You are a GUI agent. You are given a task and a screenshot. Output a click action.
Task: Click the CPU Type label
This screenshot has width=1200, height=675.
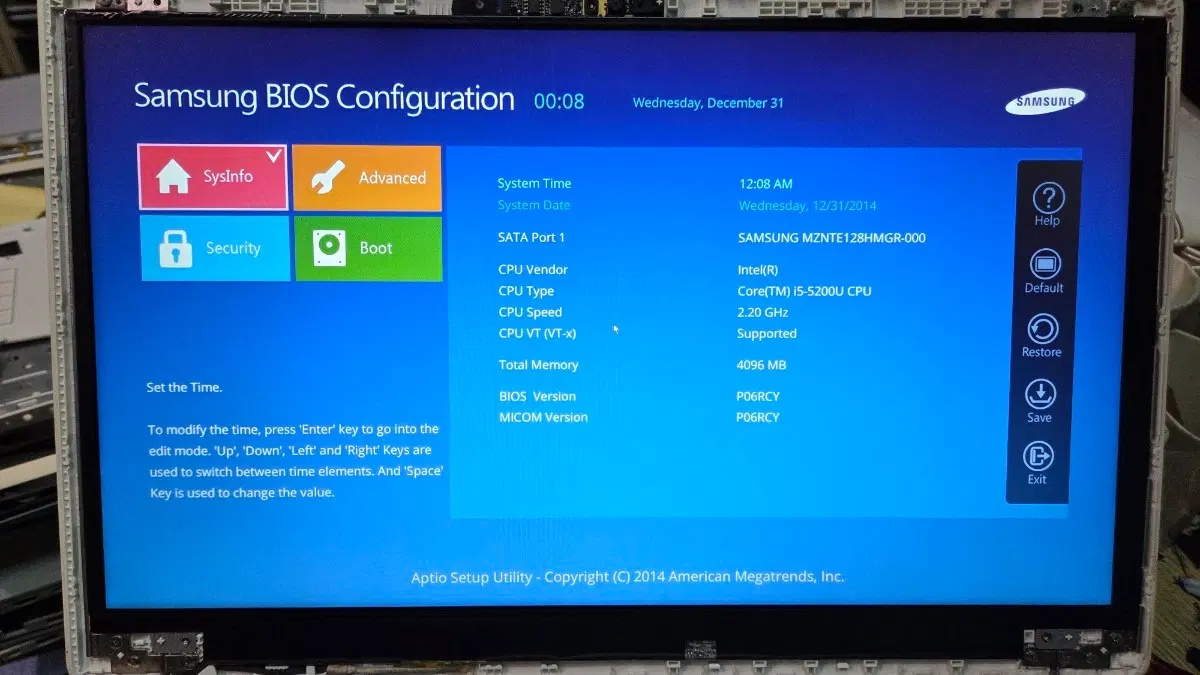tap(527, 291)
